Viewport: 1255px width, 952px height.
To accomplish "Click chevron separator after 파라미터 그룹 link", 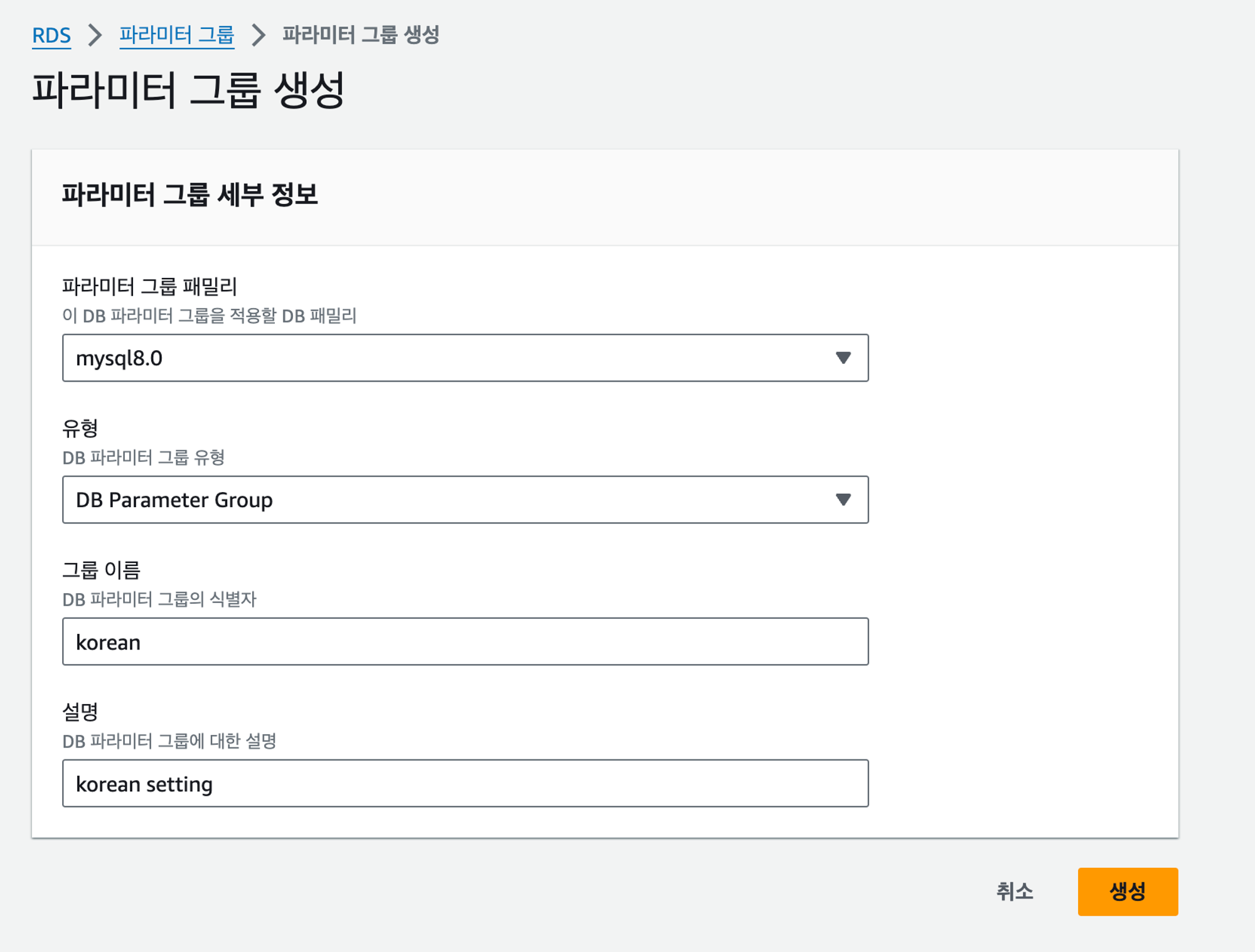I will [258, 35].
